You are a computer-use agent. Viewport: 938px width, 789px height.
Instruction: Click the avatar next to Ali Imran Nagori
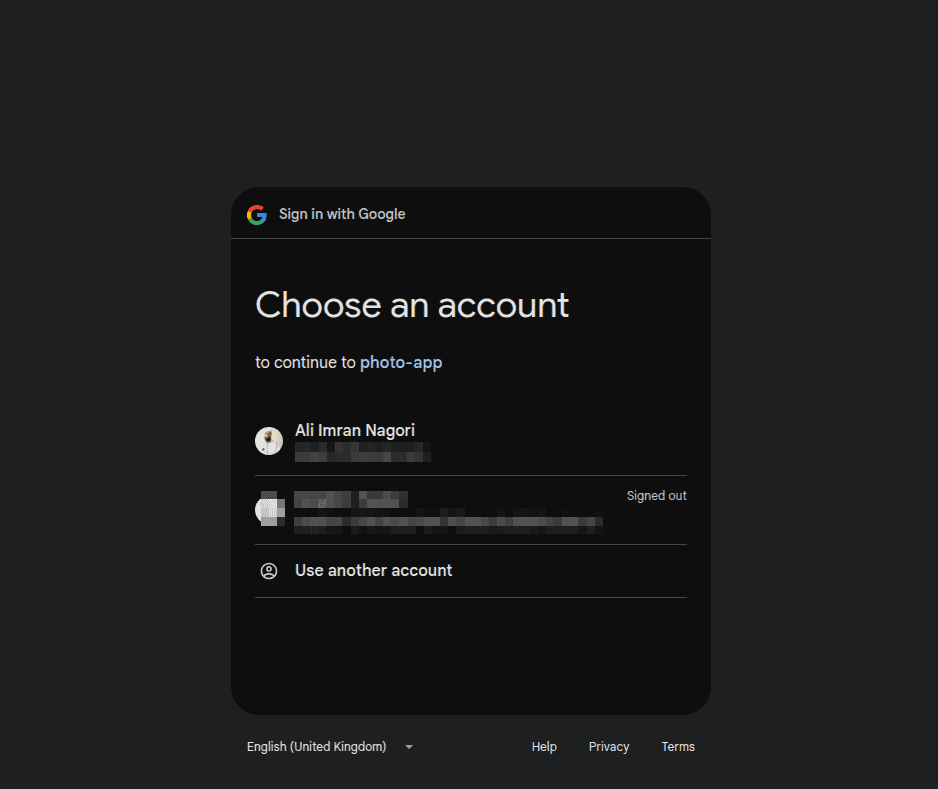click(269, 440)
